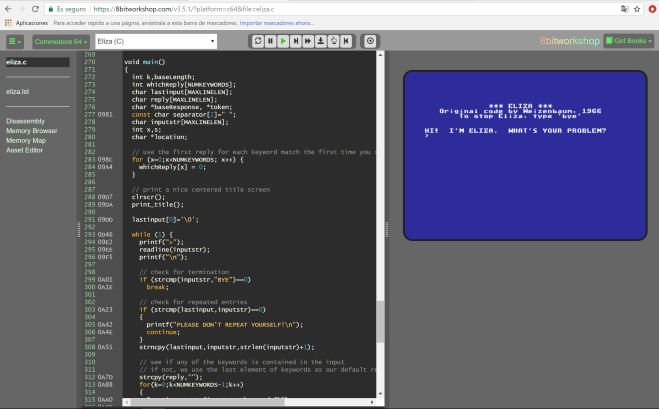Click the 'int k,baseLength;' declaration line

[163, 77]
